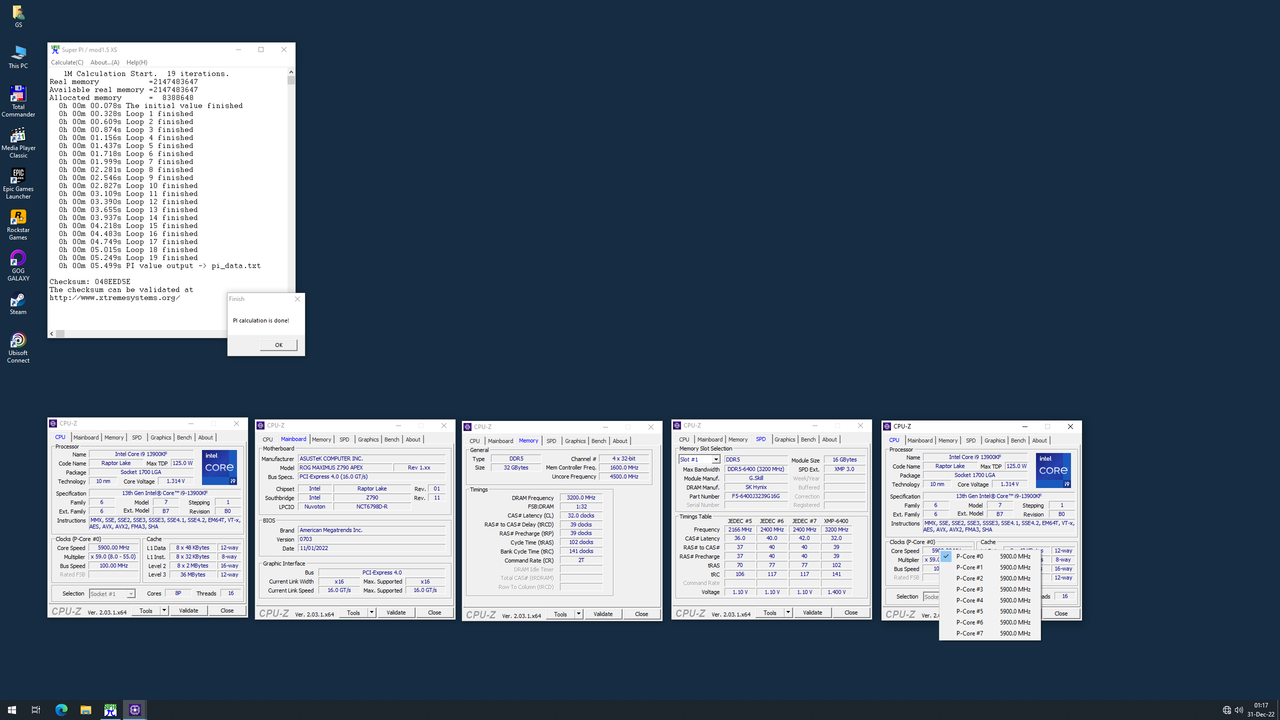1280x720 pixels.
Task: Open Task View from the taskbar
Action: pos(36,710)
